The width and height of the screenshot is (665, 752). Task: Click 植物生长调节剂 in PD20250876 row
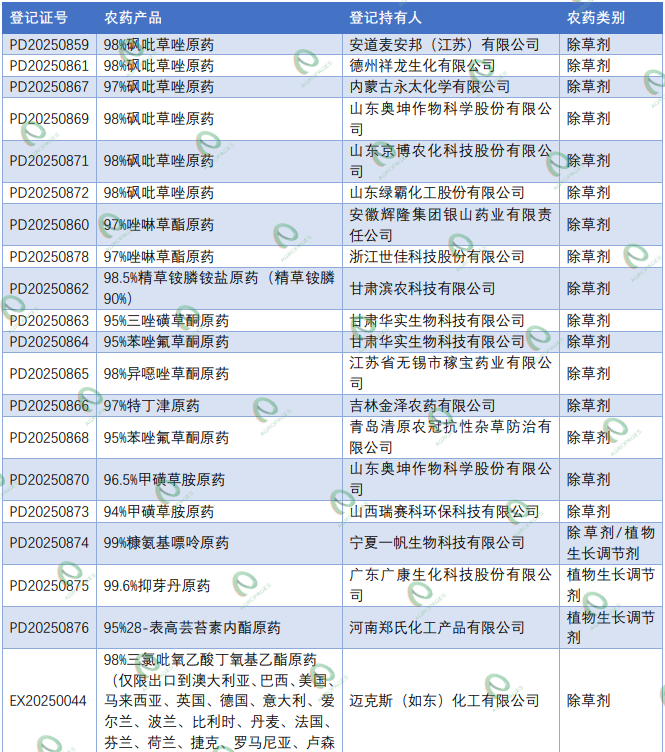tap(610, 628)
